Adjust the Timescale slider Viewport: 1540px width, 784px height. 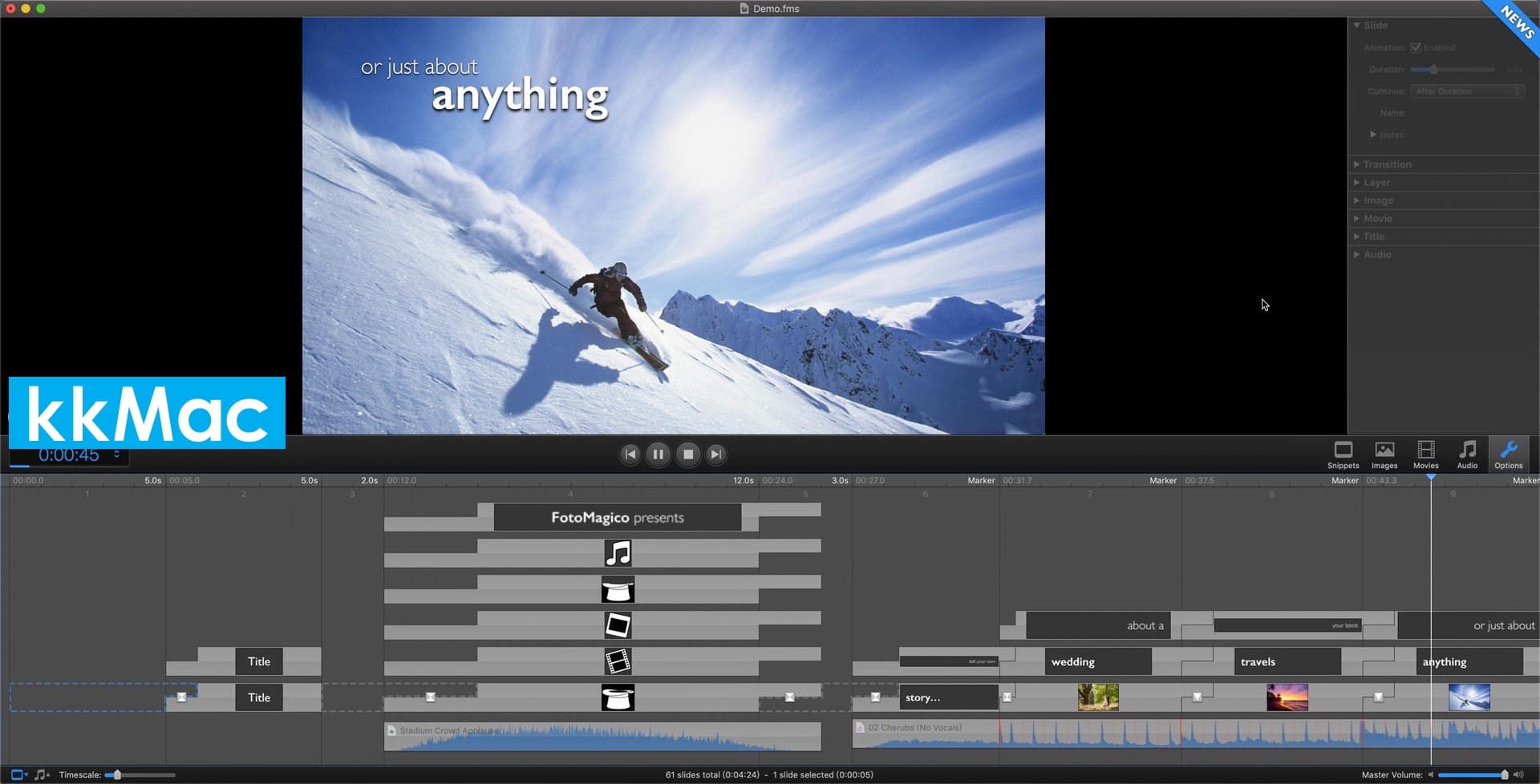(140, 775)
